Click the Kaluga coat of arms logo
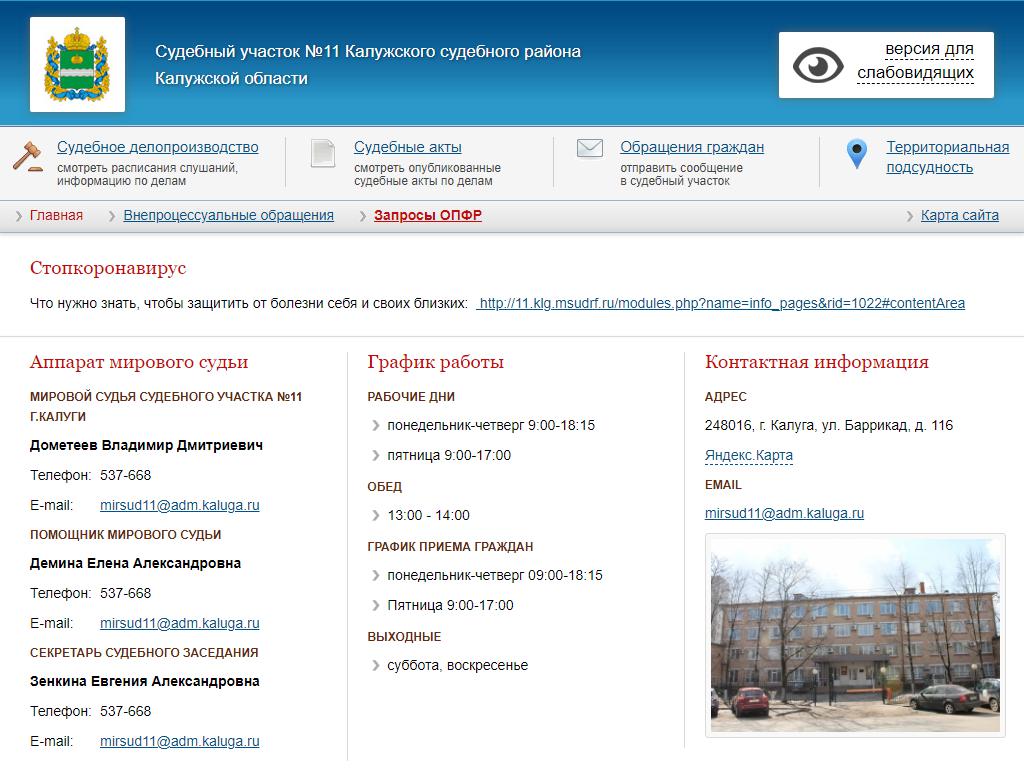This screenshot has height=768, width=1024. tap(77, 65)
